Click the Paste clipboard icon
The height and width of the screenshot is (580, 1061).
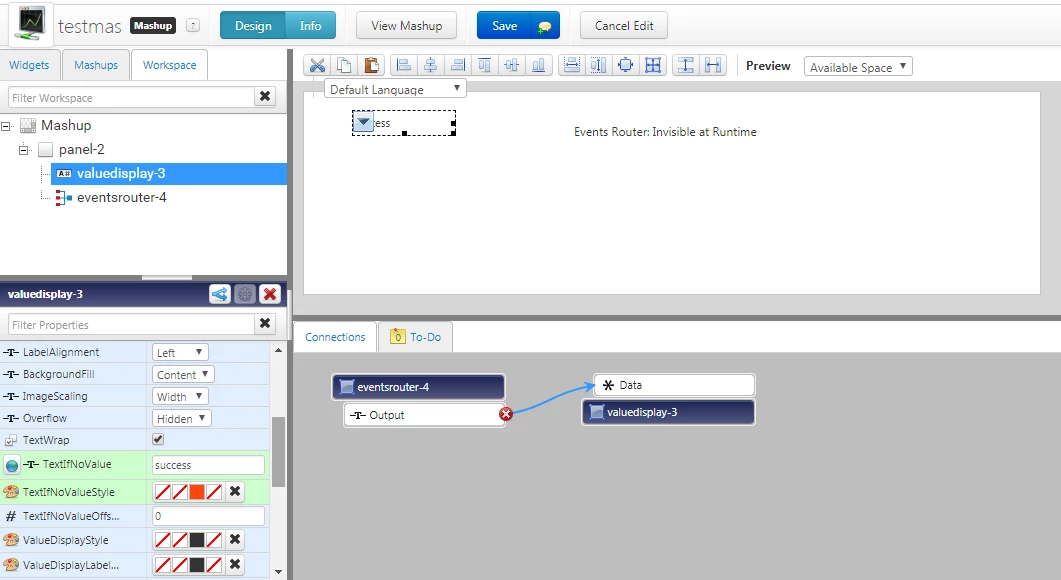click(371, 66)
